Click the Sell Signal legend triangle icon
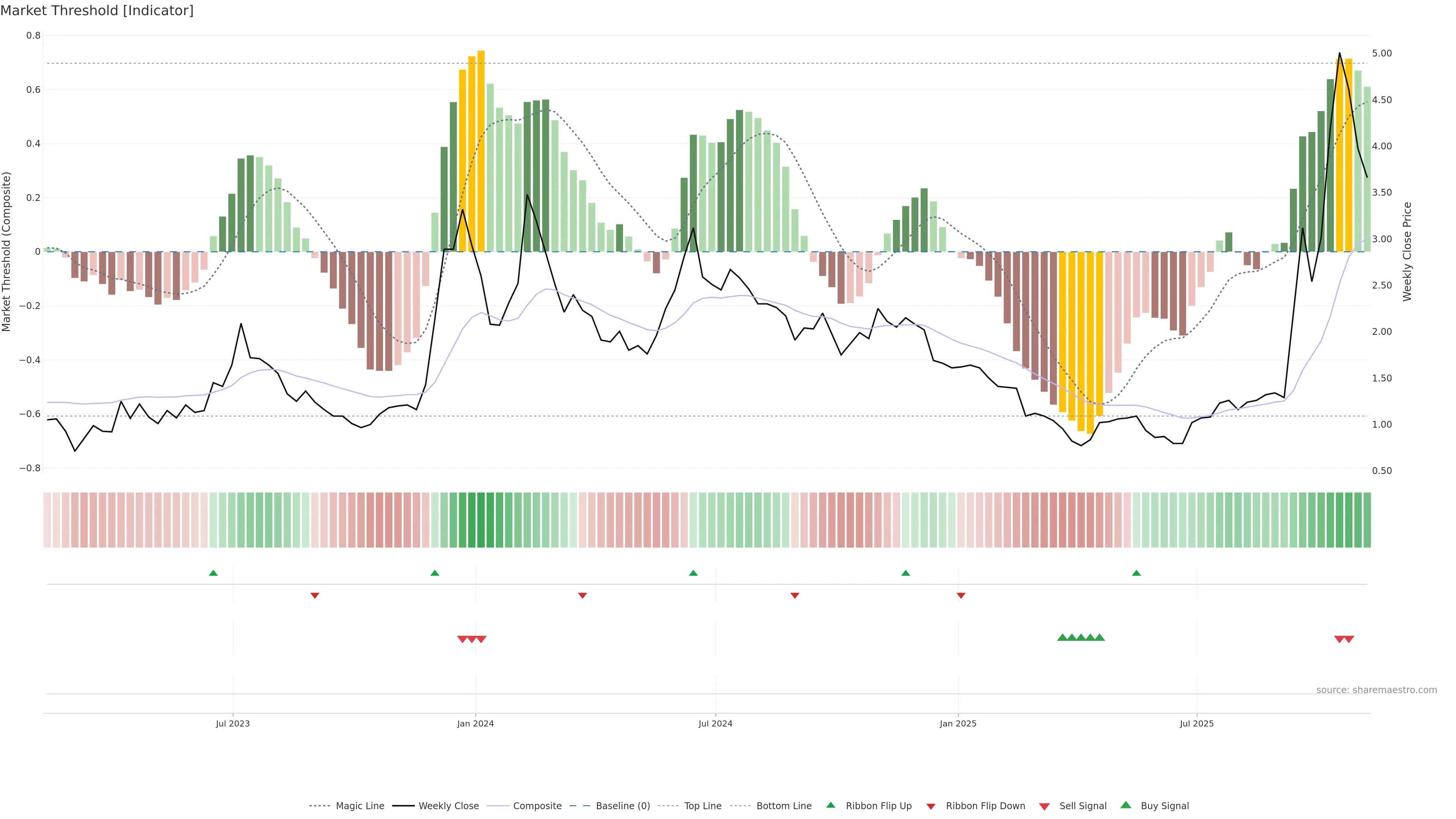This screenshot has height=819, width=1456. (x=1045, y=806)
